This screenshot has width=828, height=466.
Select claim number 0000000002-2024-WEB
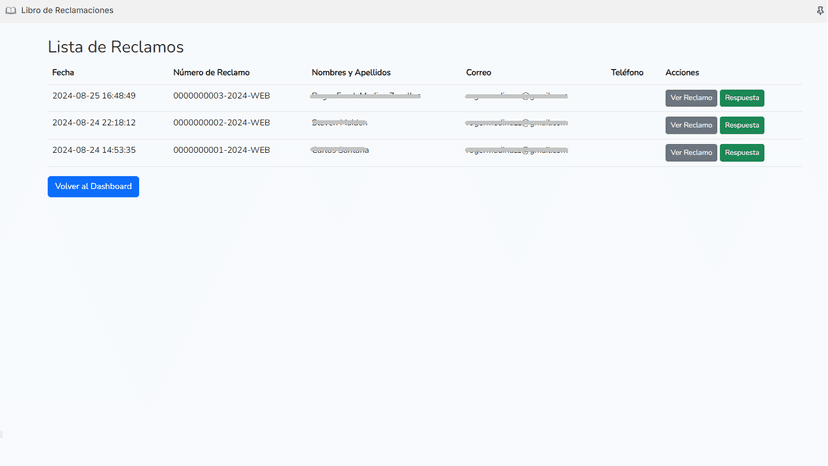[x=221, y=123]
